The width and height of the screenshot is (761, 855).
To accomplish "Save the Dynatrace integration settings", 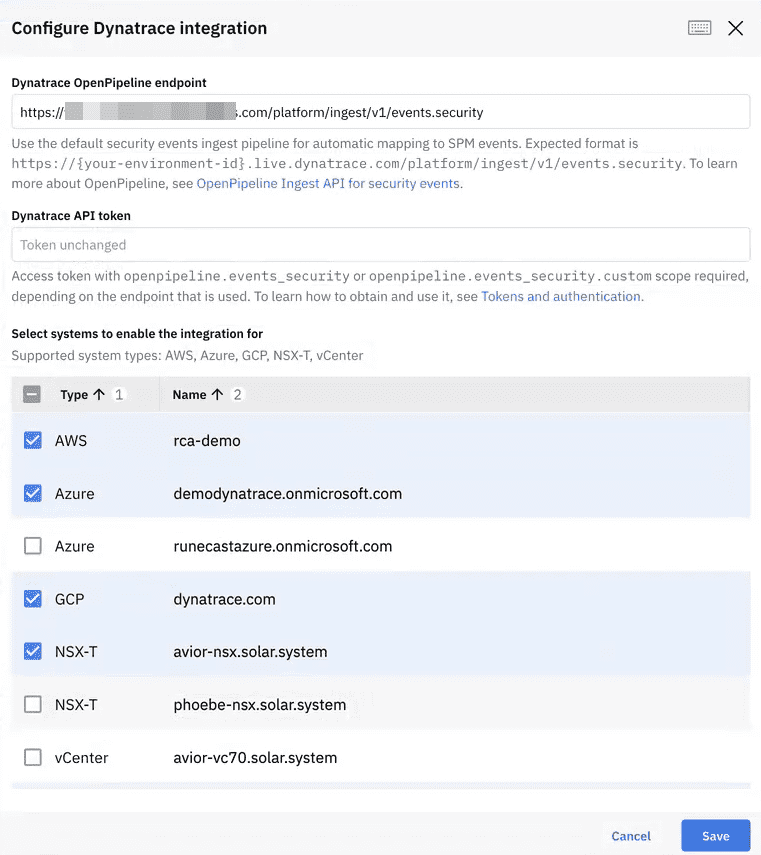I will (x=716, y=836).
